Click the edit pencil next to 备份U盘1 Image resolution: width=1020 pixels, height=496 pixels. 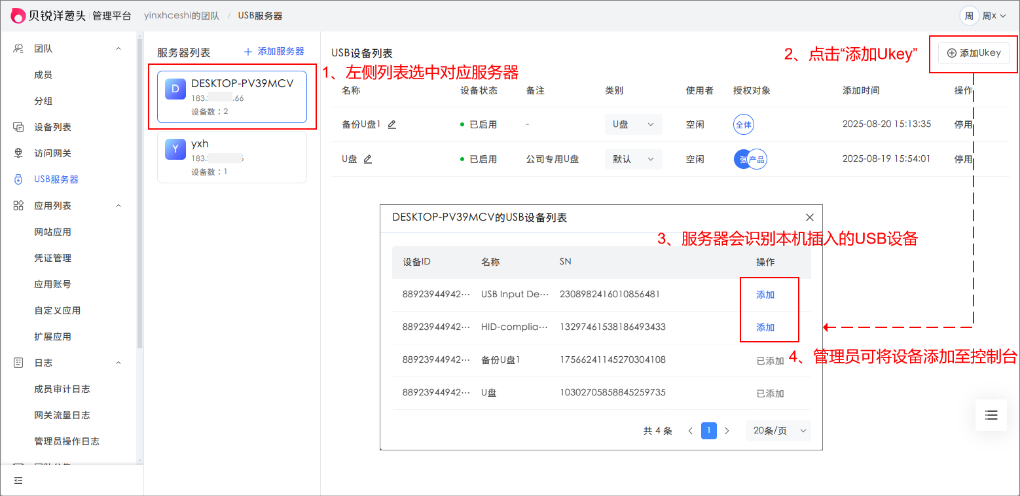pos(392,124)
